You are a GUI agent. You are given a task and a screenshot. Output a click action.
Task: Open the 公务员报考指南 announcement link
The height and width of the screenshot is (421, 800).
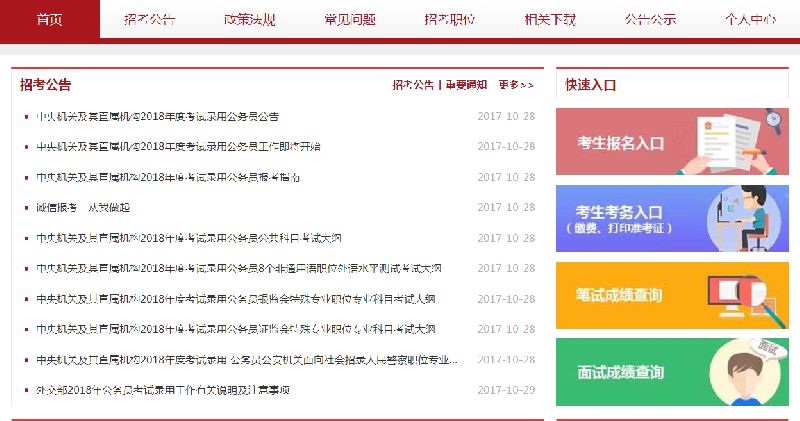click(167, 177)
